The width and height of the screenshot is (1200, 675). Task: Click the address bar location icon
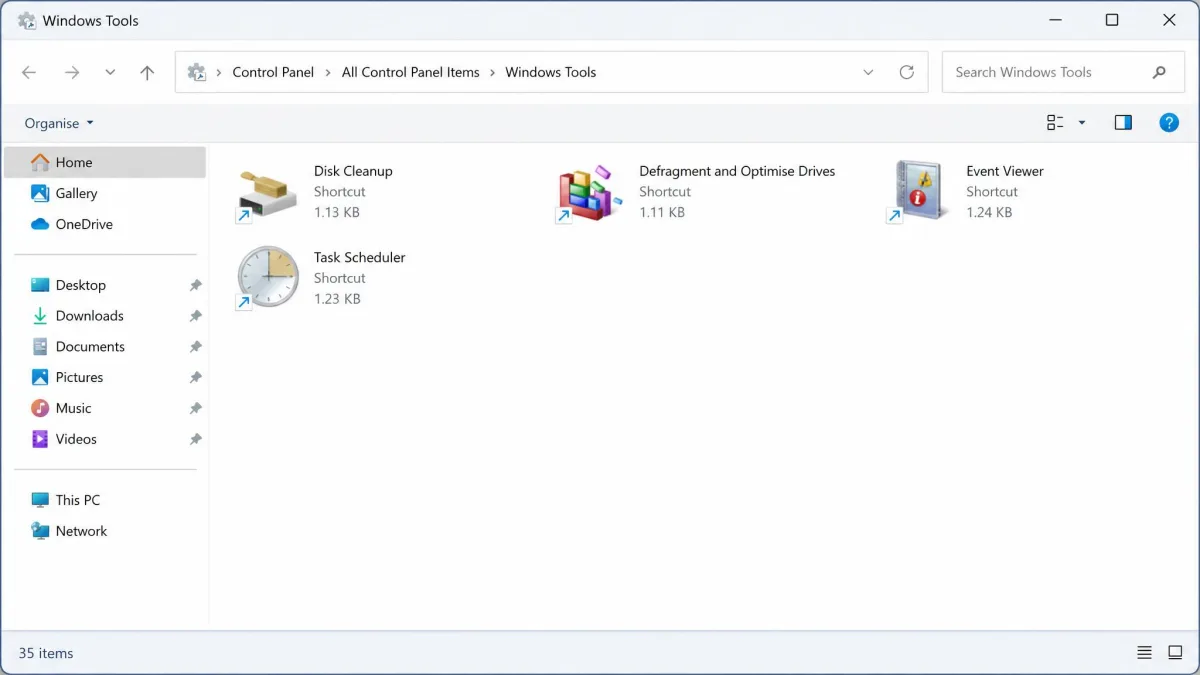[x=197, y=72]
